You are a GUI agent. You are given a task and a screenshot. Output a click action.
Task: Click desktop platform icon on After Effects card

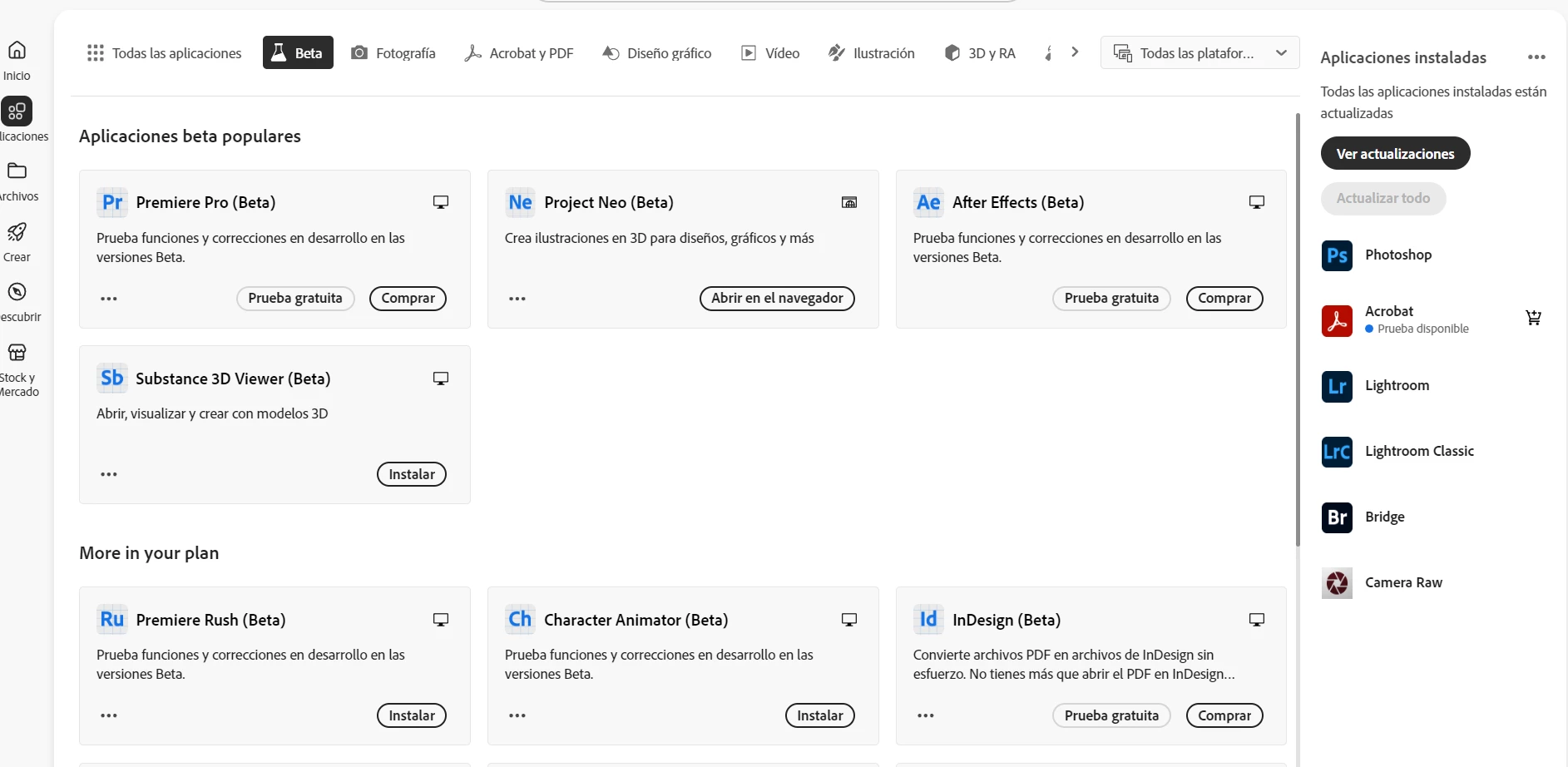tap(1257, 202)
